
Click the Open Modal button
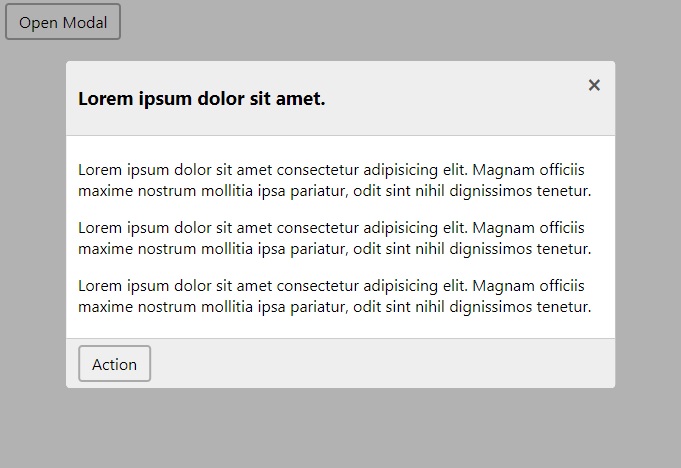pyautogui.click(x=63, y=22)
